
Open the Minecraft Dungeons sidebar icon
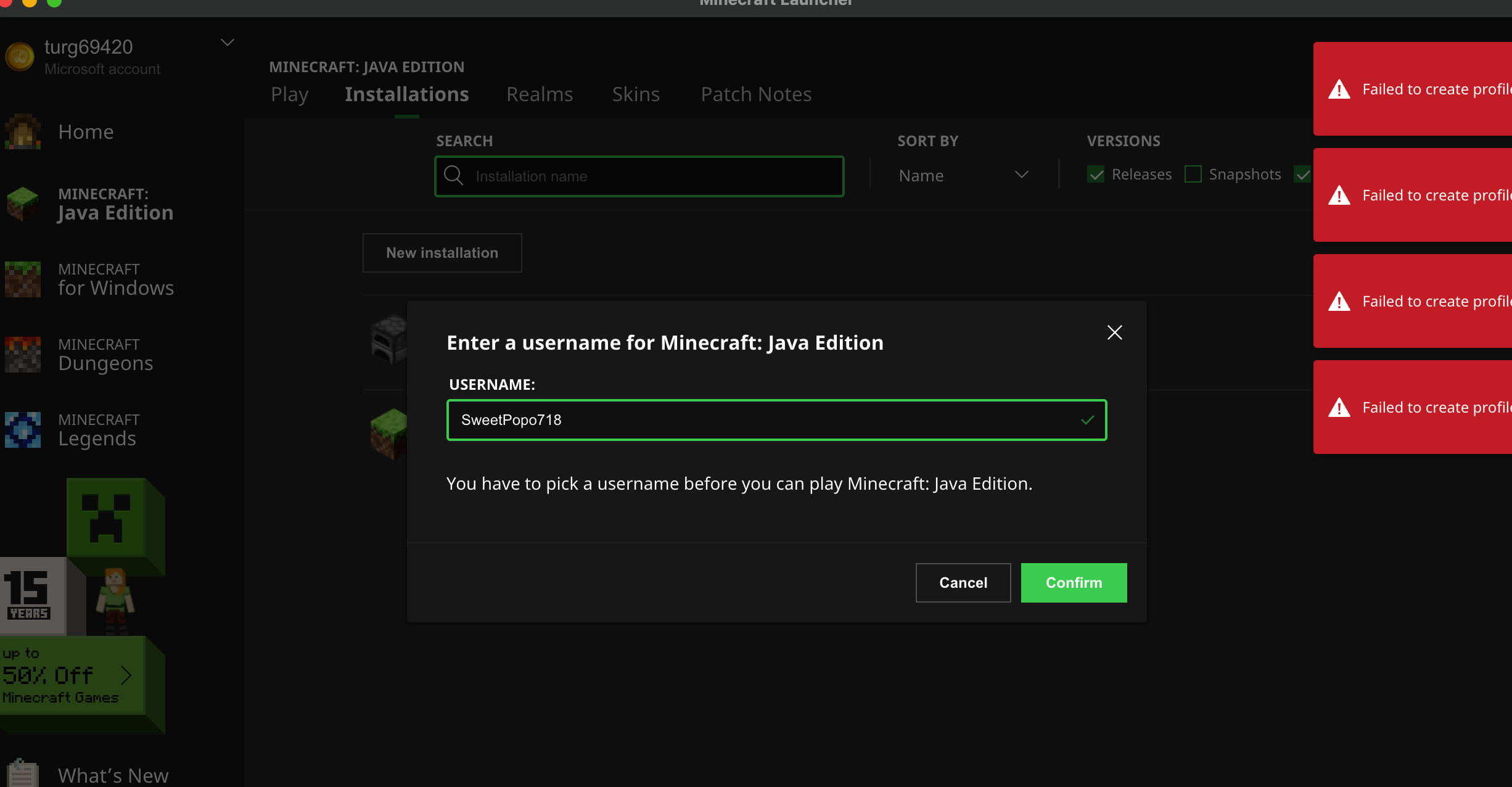coord(23,355)
